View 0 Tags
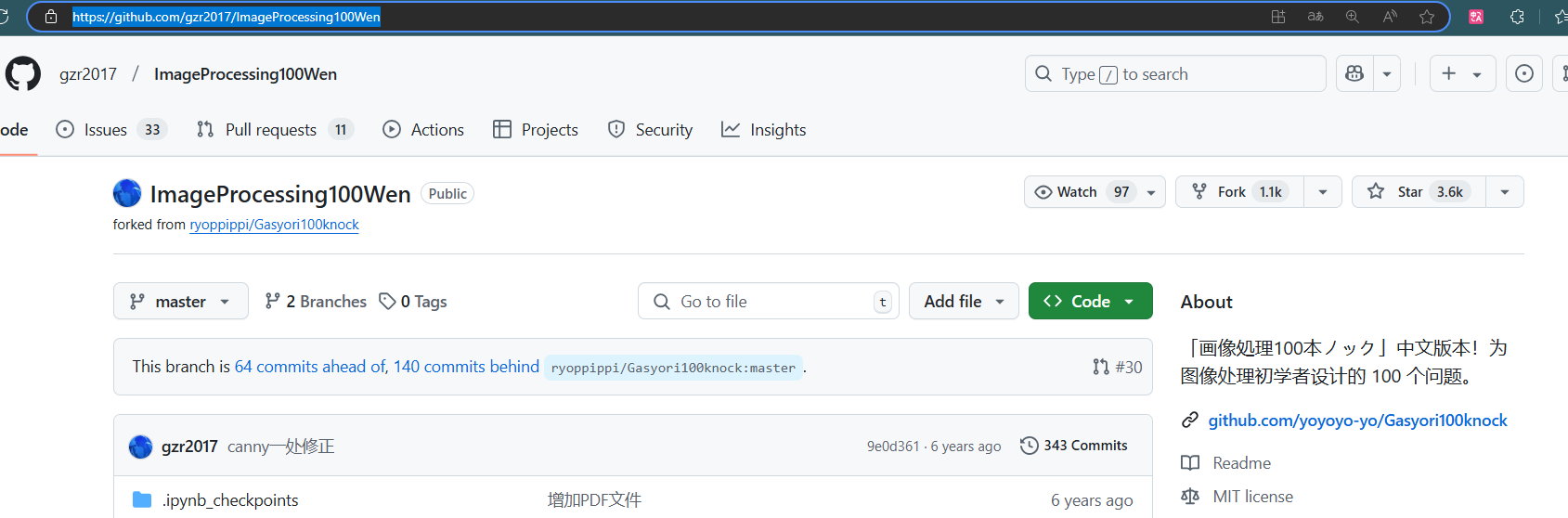This screenshot has height=518, width=1568. point(413,302)
